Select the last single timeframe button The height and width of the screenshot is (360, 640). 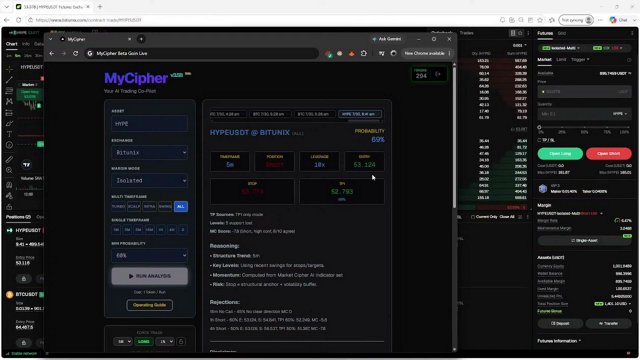[182, 230]
